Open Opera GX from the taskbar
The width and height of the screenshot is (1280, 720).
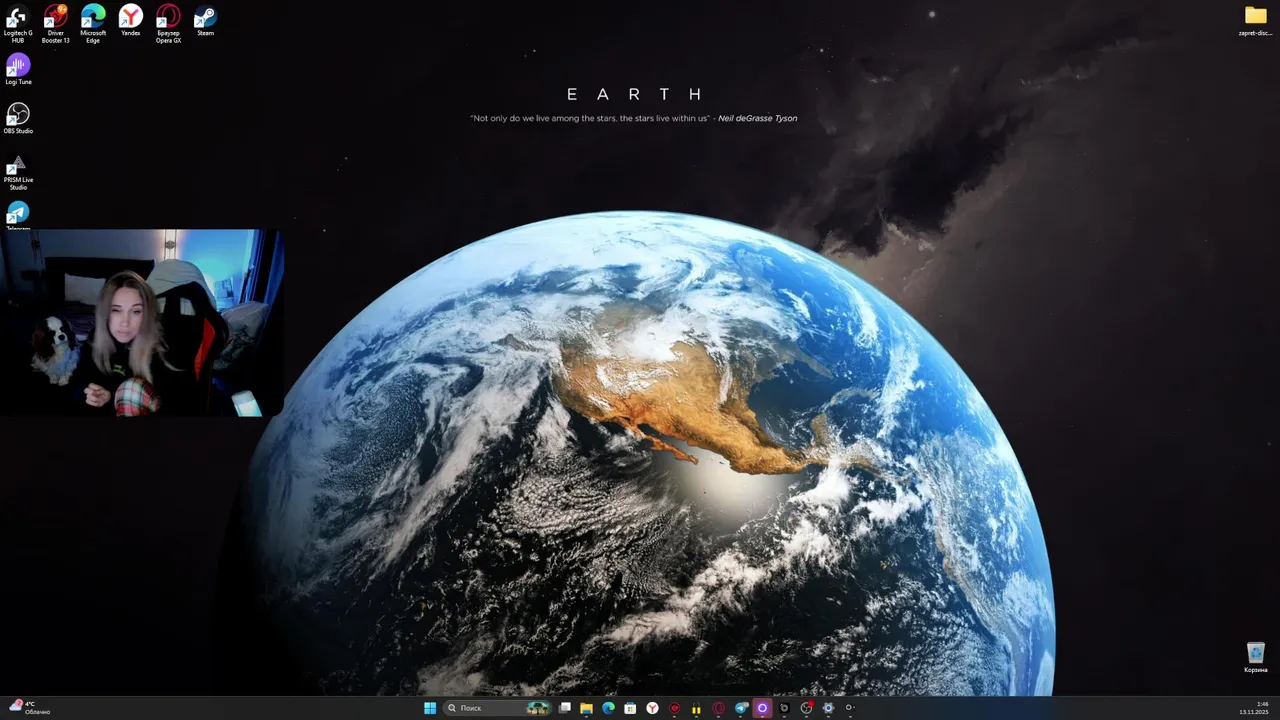pyautogui.click(x=718, y=708)
